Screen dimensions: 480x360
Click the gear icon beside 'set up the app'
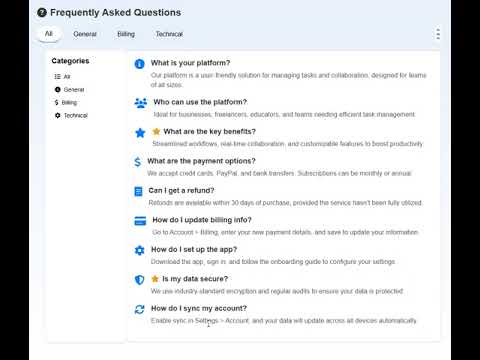click(139, 250)
